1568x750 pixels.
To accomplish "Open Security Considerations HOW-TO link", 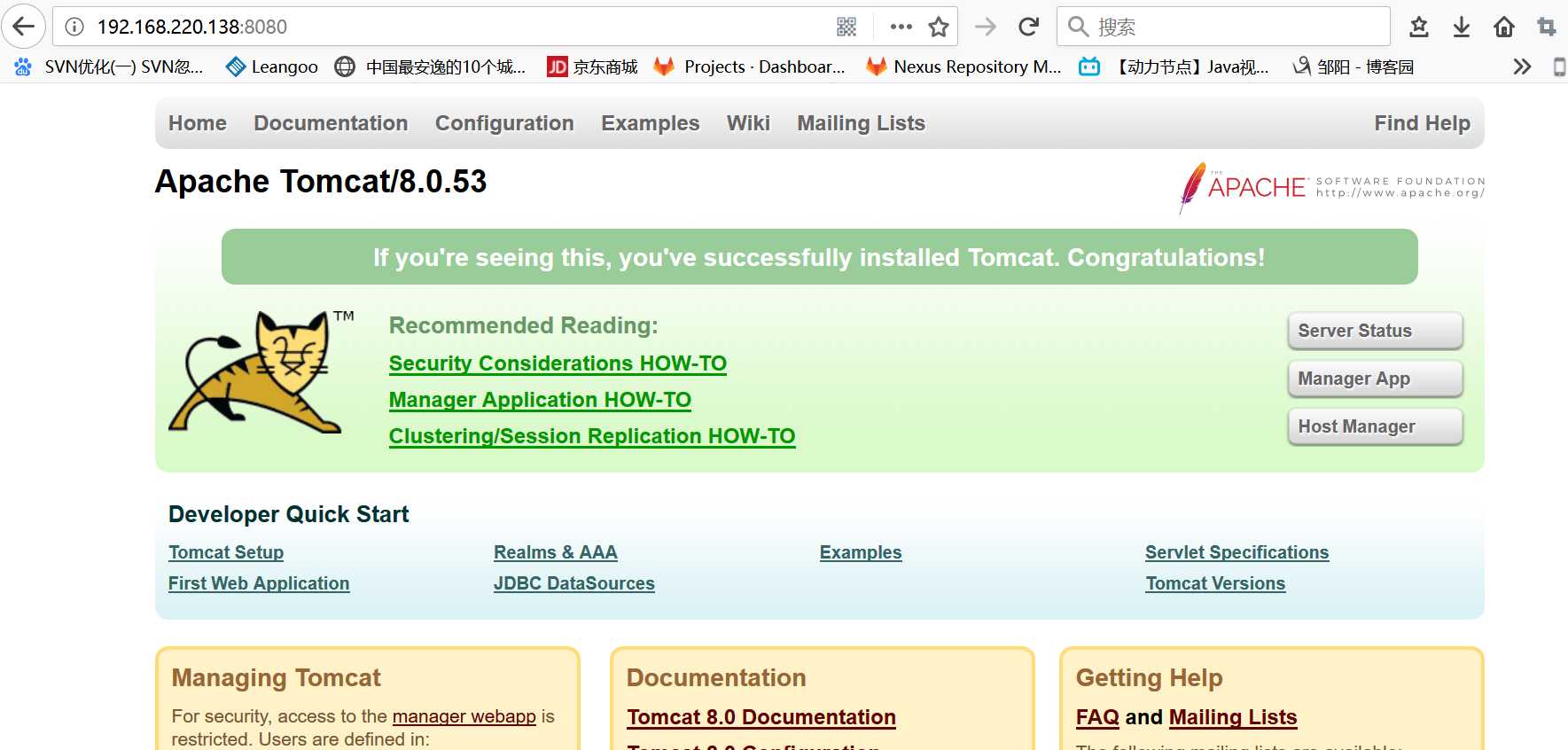I will click(x=558, y=363).
